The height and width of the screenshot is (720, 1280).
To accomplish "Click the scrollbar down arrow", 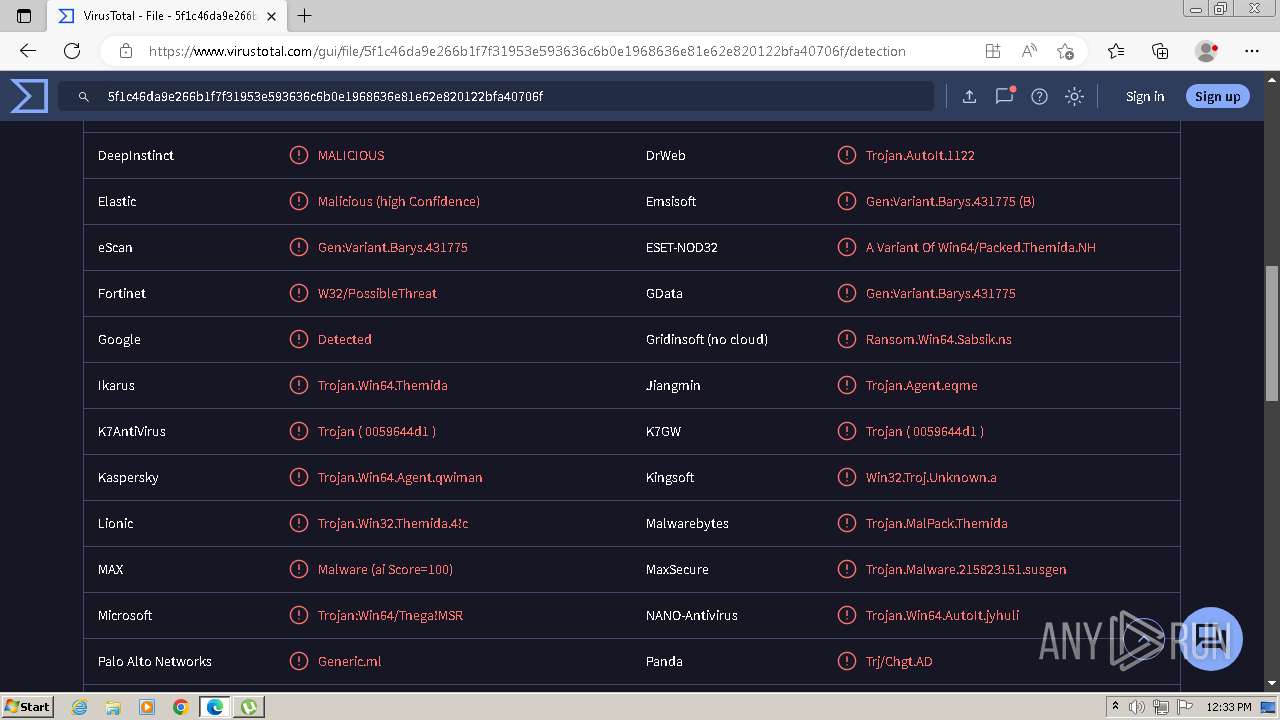I will [x=1272, y=683].
